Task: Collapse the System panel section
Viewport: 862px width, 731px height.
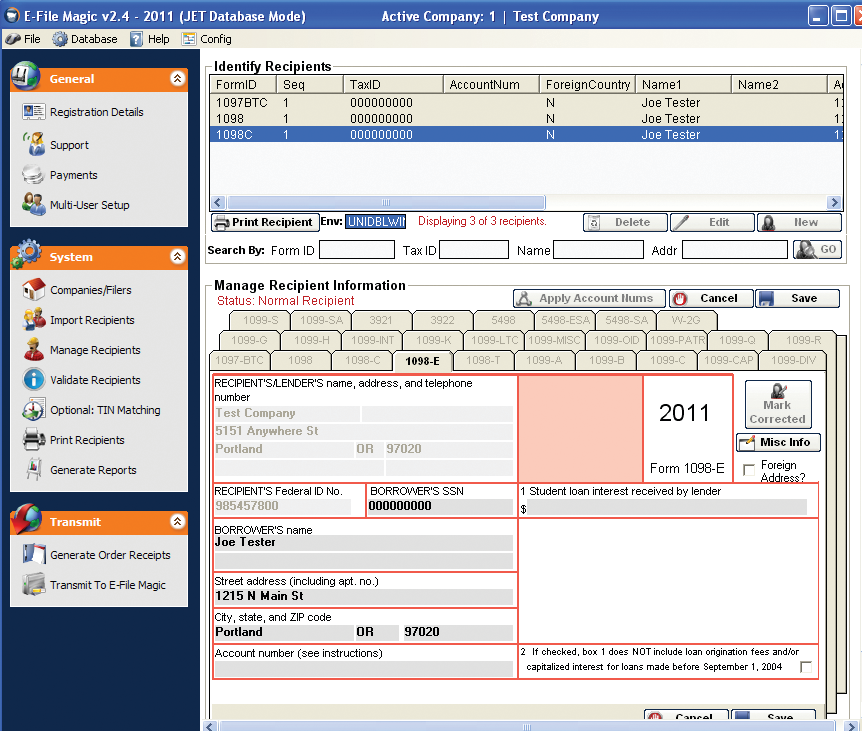Action: click(177, 257)
